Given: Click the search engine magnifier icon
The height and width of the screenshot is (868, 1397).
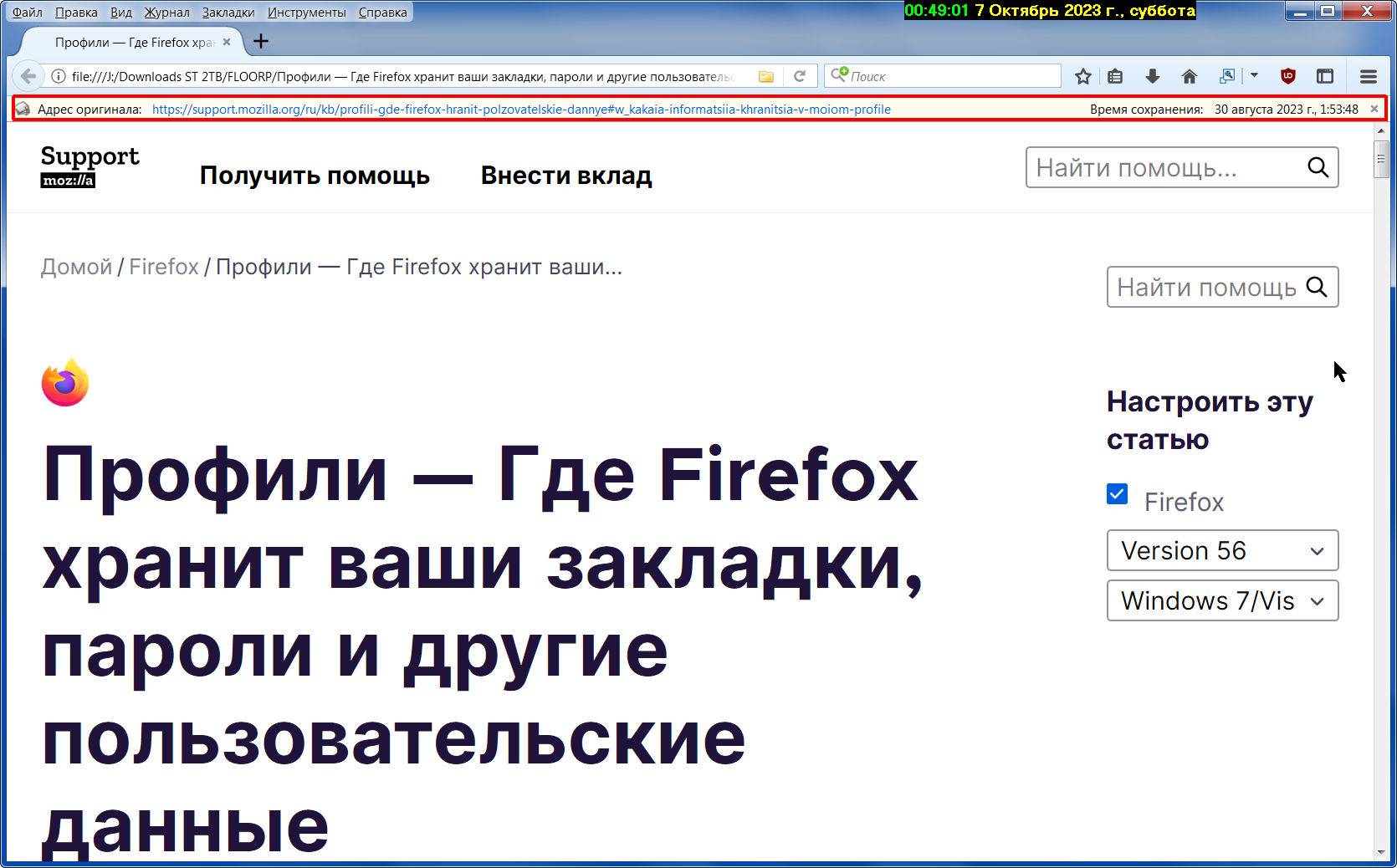Looking at the screenshot, I should [838, 75].
